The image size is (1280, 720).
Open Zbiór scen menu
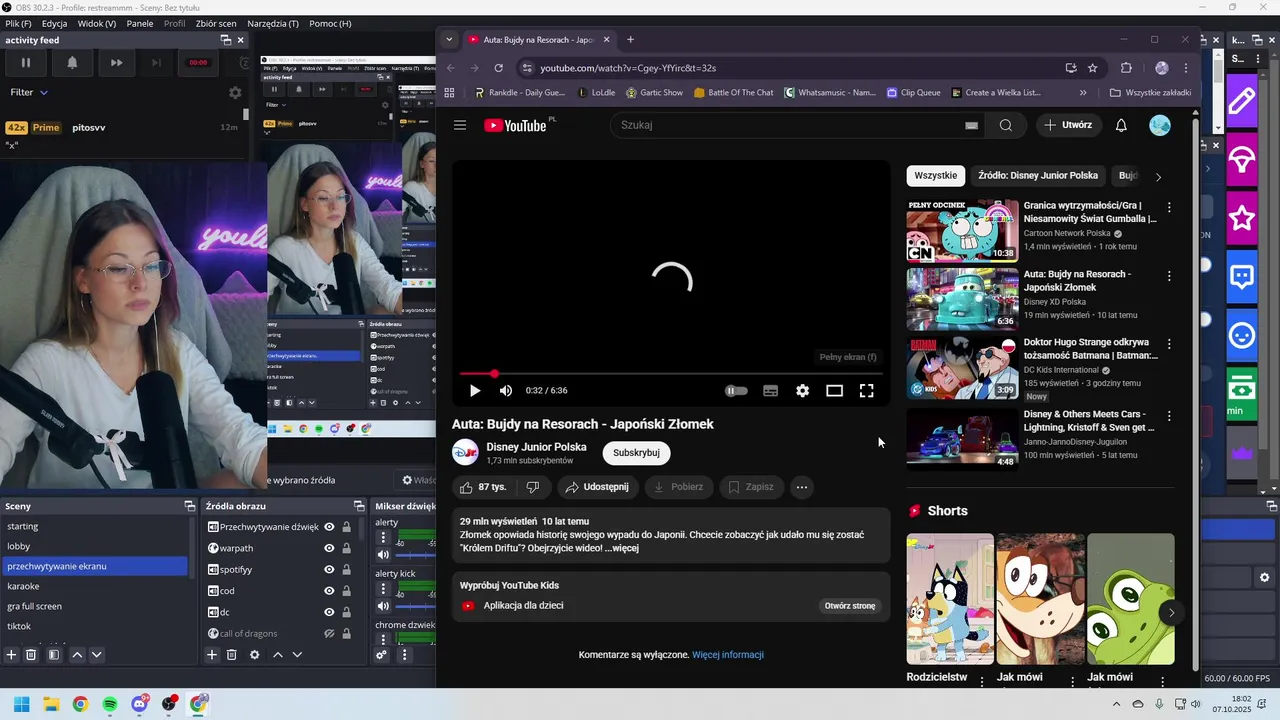216,23
